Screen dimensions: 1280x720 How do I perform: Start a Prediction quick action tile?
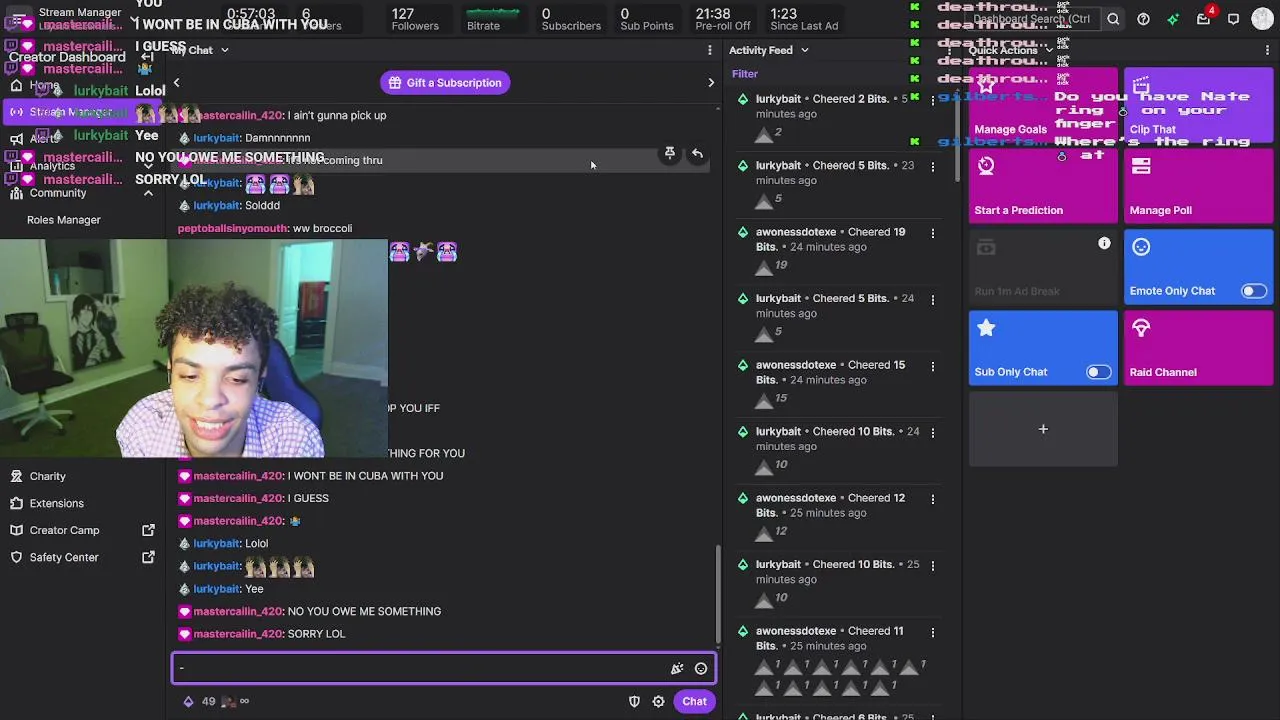[1043, 185]
